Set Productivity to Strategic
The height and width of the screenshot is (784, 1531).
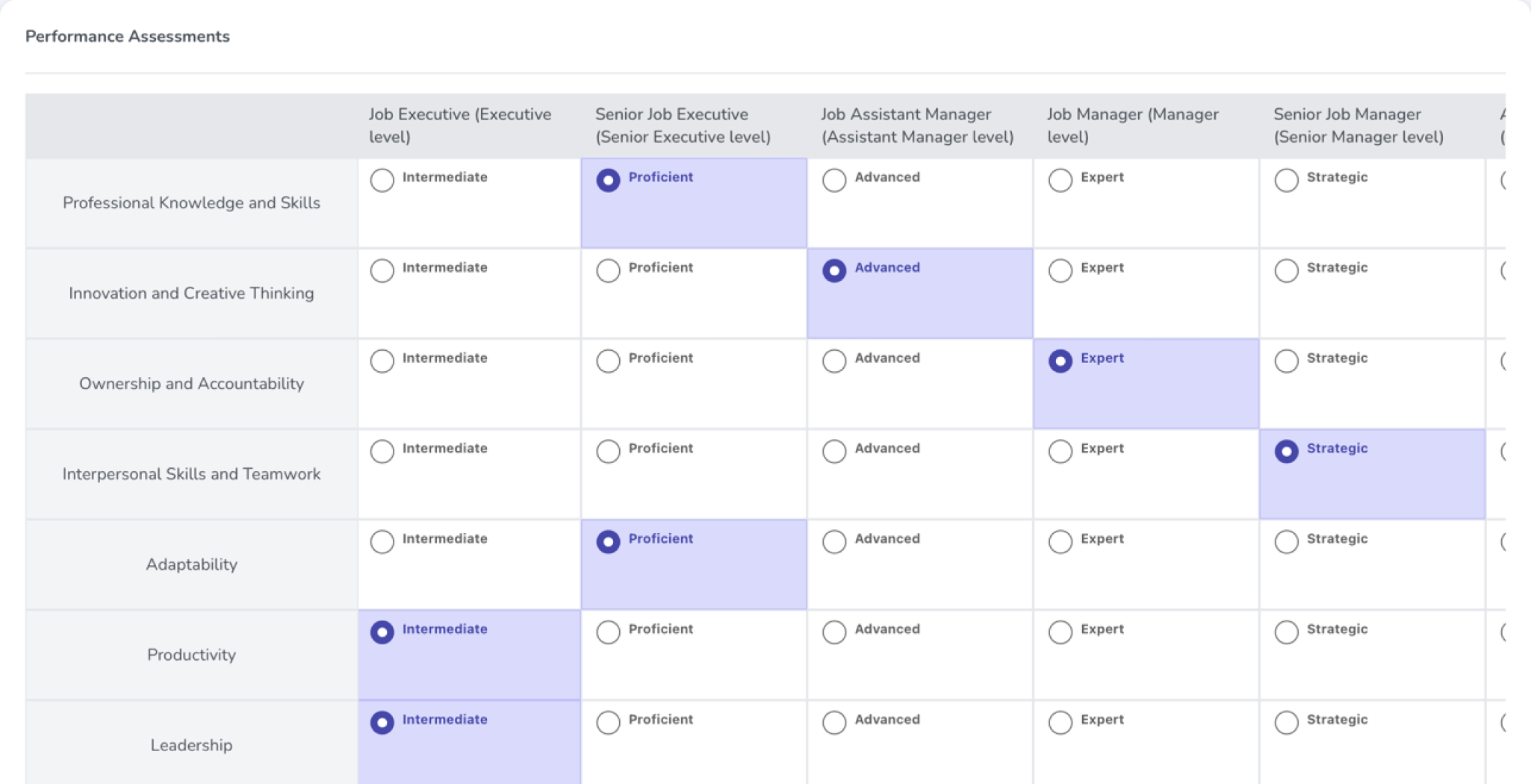tap(1286, 632)
